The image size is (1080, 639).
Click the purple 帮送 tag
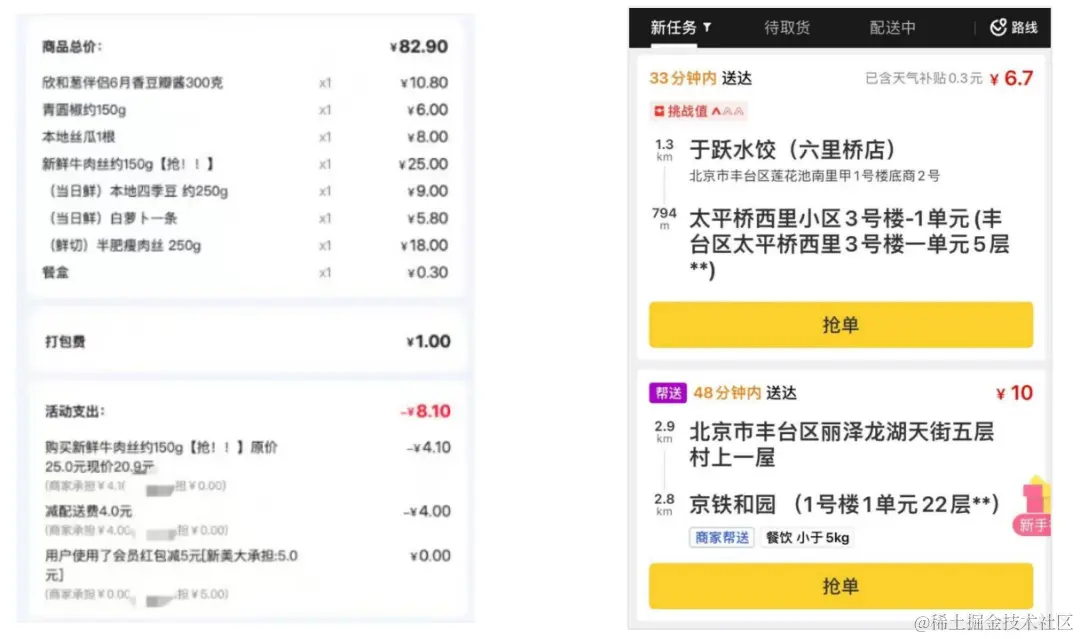(667, 393)
